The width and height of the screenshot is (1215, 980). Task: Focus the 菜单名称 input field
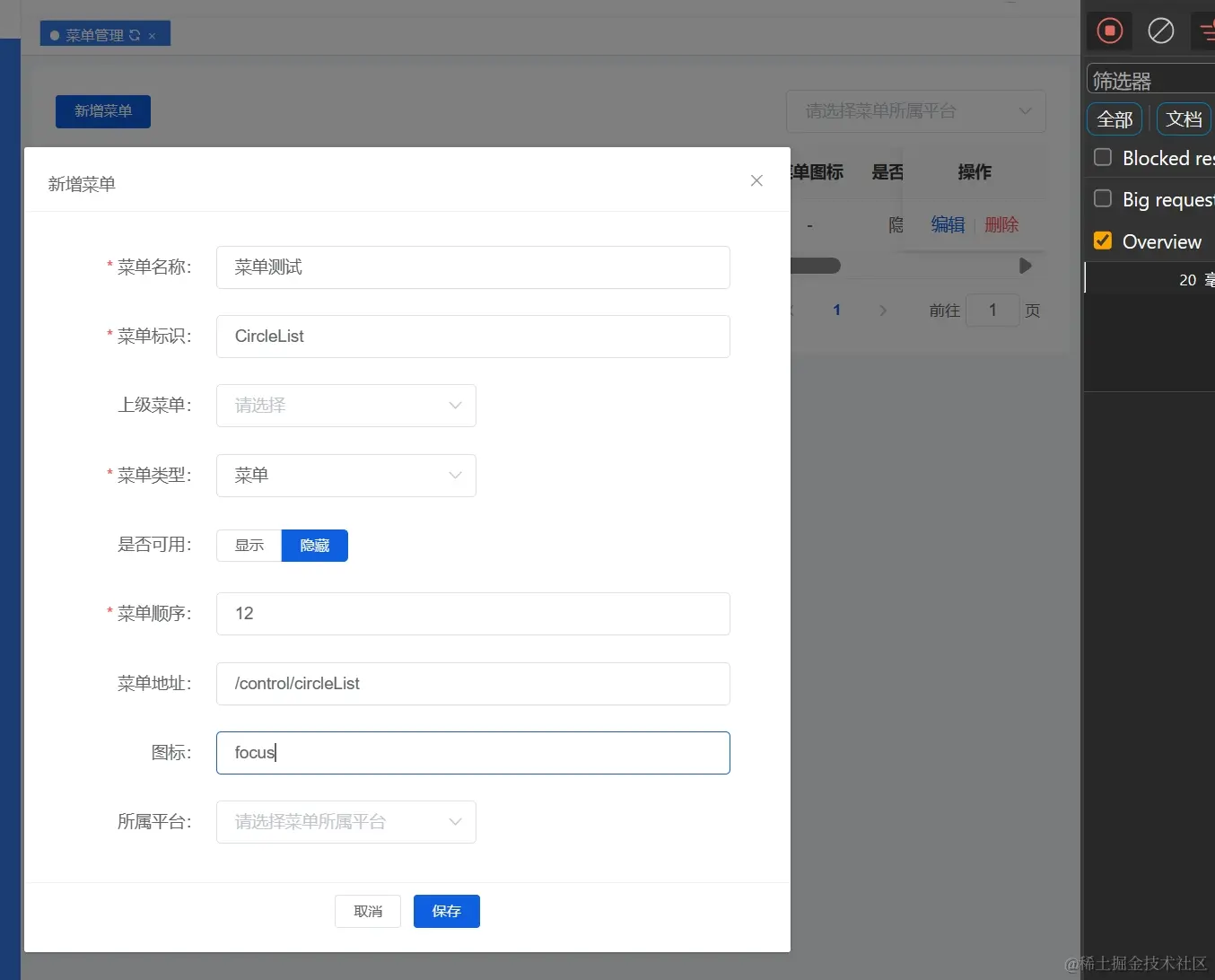point(473,267)
